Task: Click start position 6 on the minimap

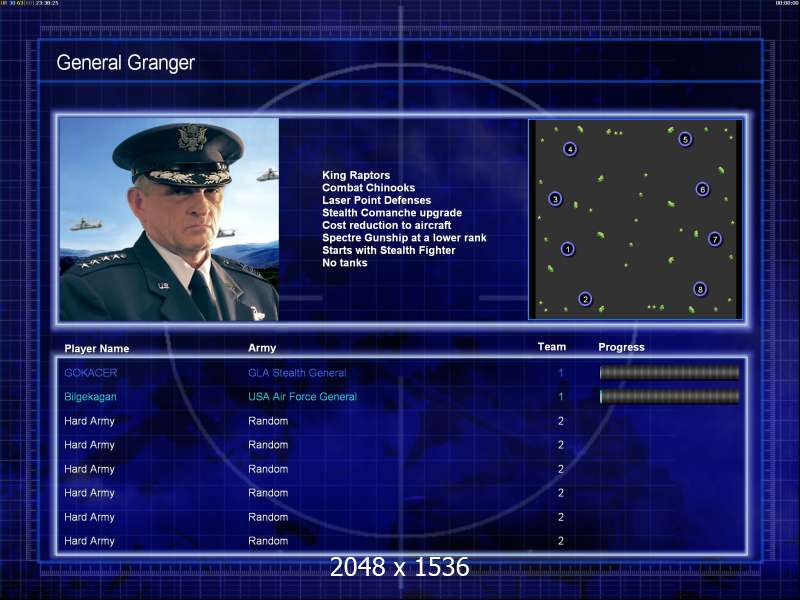Action: [x=703, y=189]
